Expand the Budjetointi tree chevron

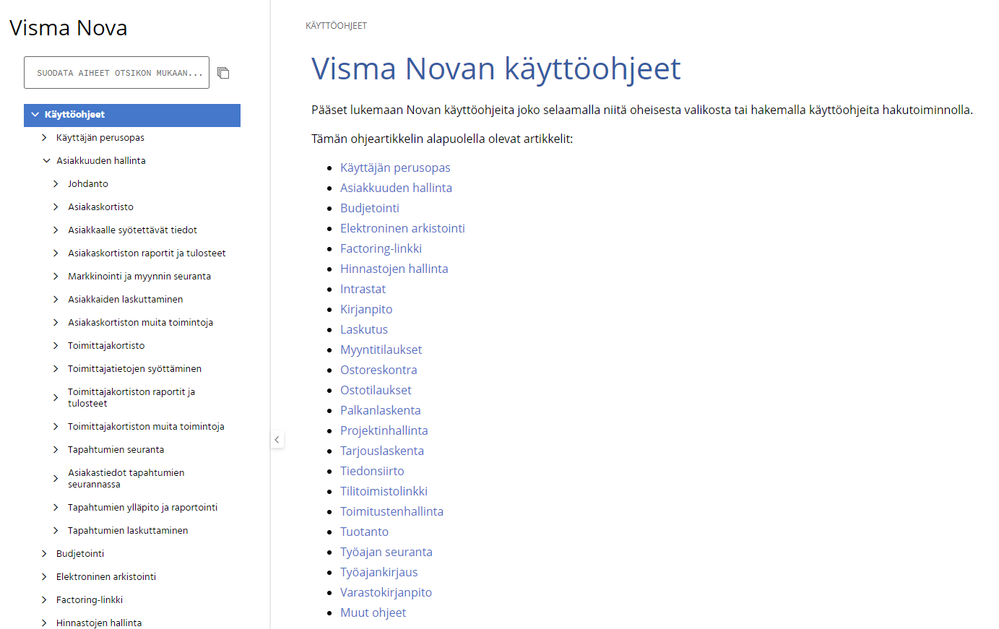[44, 553]
